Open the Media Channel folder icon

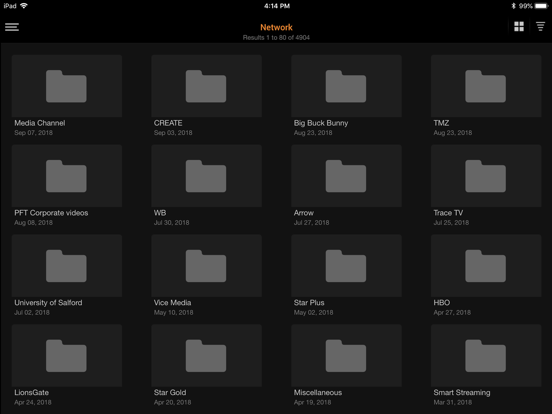tap(66, 86)
